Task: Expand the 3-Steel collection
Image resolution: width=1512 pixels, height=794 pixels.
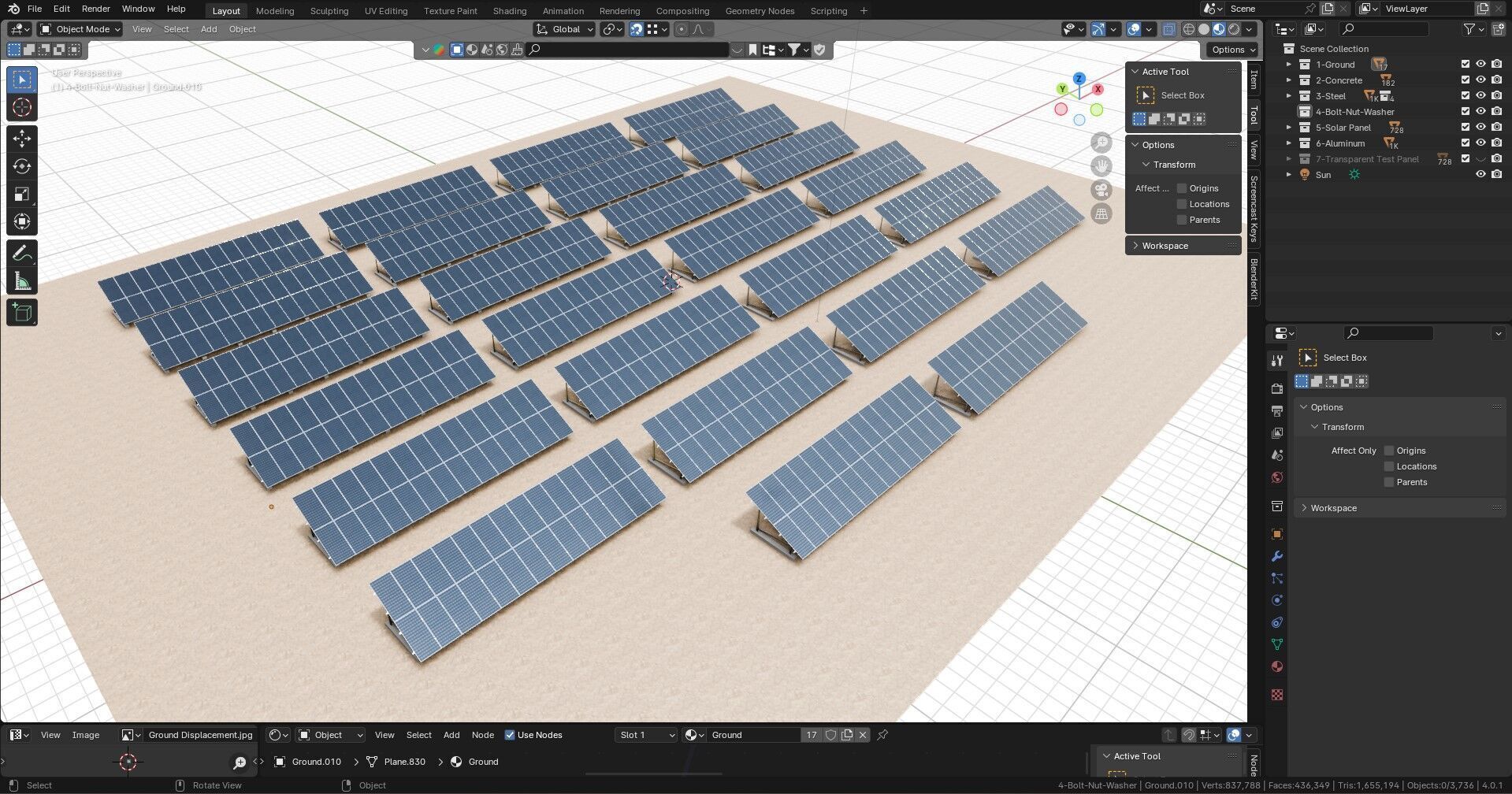Action: click(1289, 96)
